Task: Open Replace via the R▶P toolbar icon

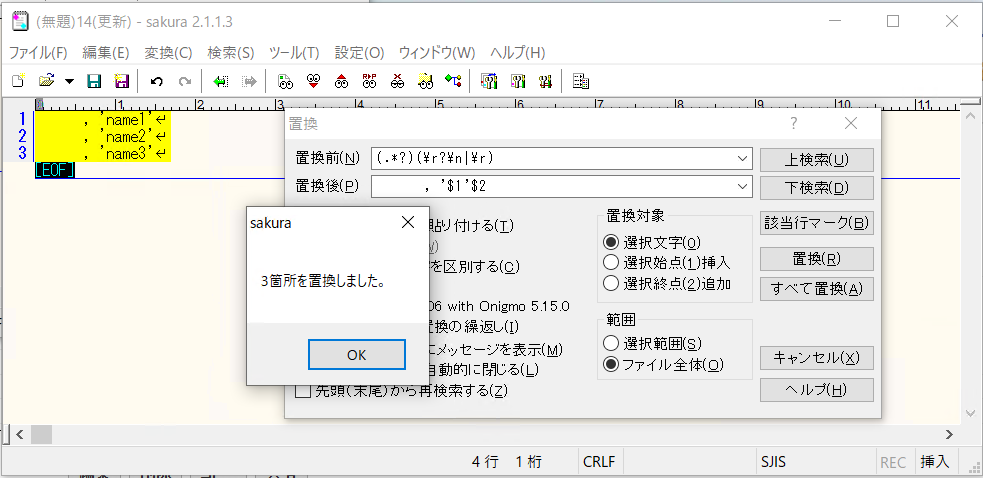Action: 369,81
